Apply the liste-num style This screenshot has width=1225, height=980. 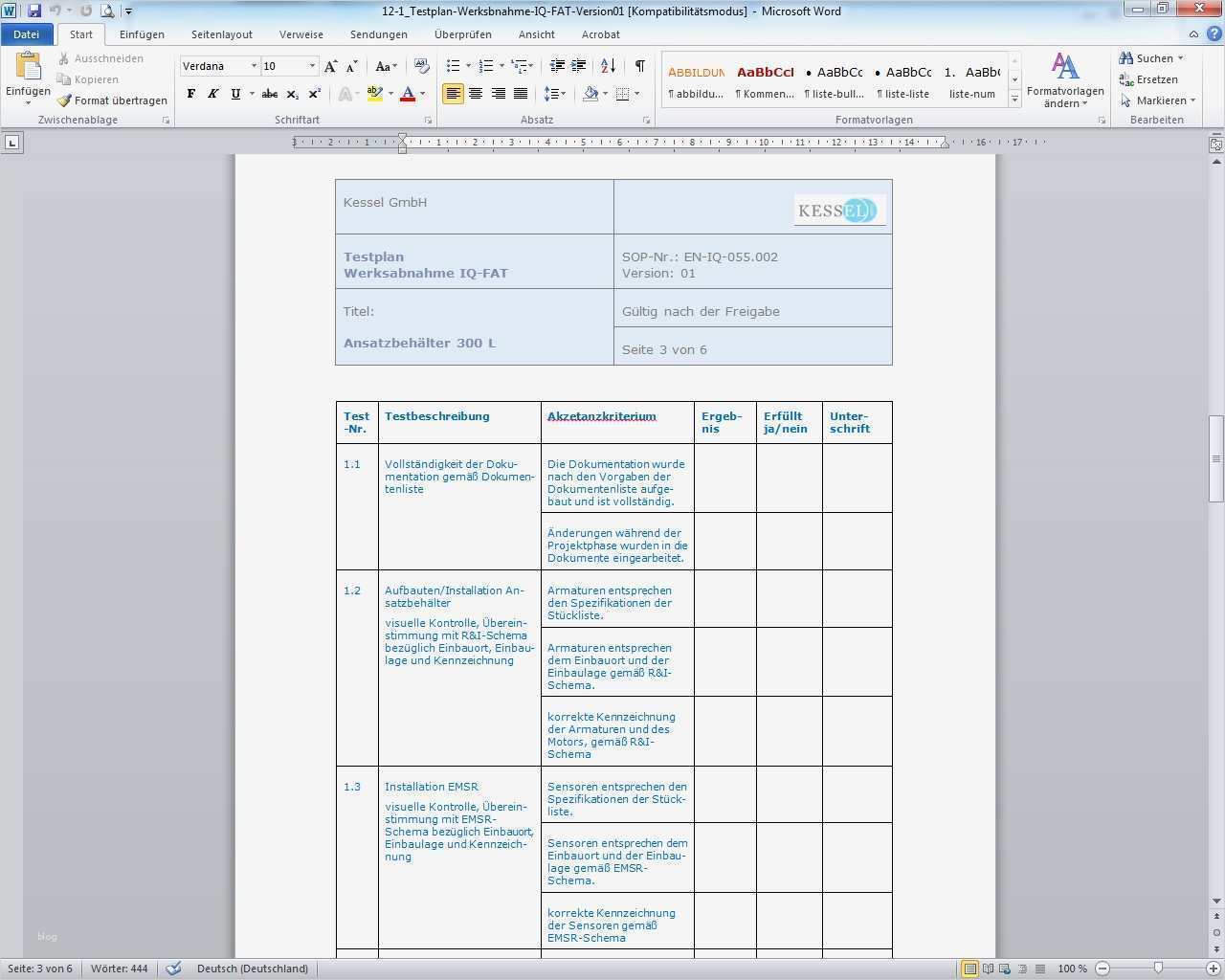coord(971,80)
